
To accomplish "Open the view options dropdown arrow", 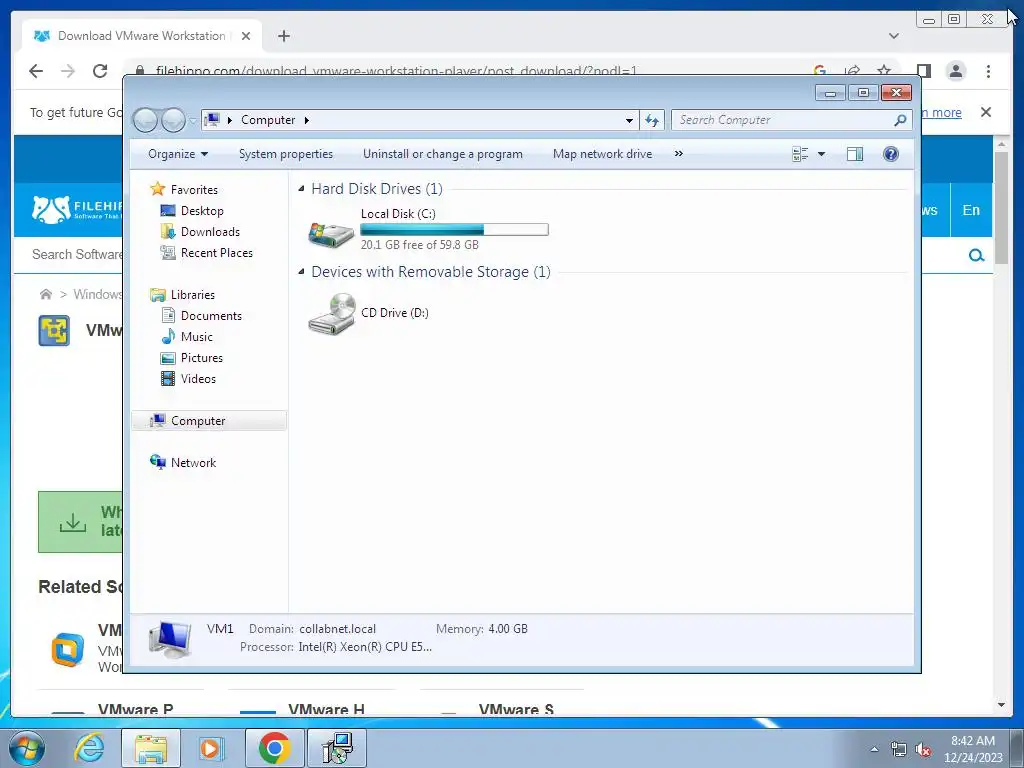I will click(x=822, y=154).
